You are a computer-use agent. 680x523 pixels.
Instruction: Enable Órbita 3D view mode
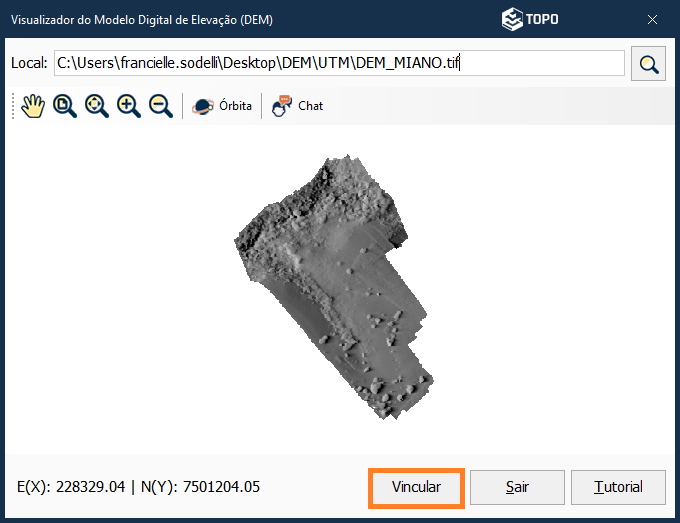point(222,106)
